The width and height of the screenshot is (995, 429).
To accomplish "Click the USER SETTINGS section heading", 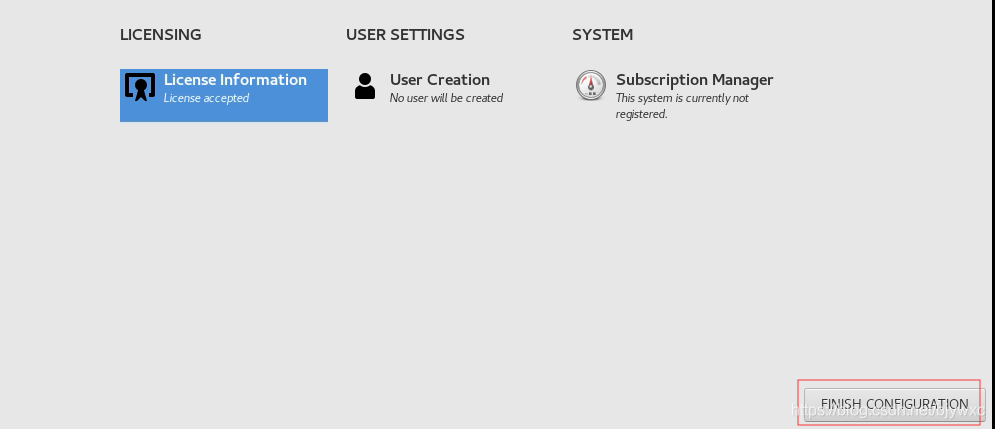I will tap(405, 35).
